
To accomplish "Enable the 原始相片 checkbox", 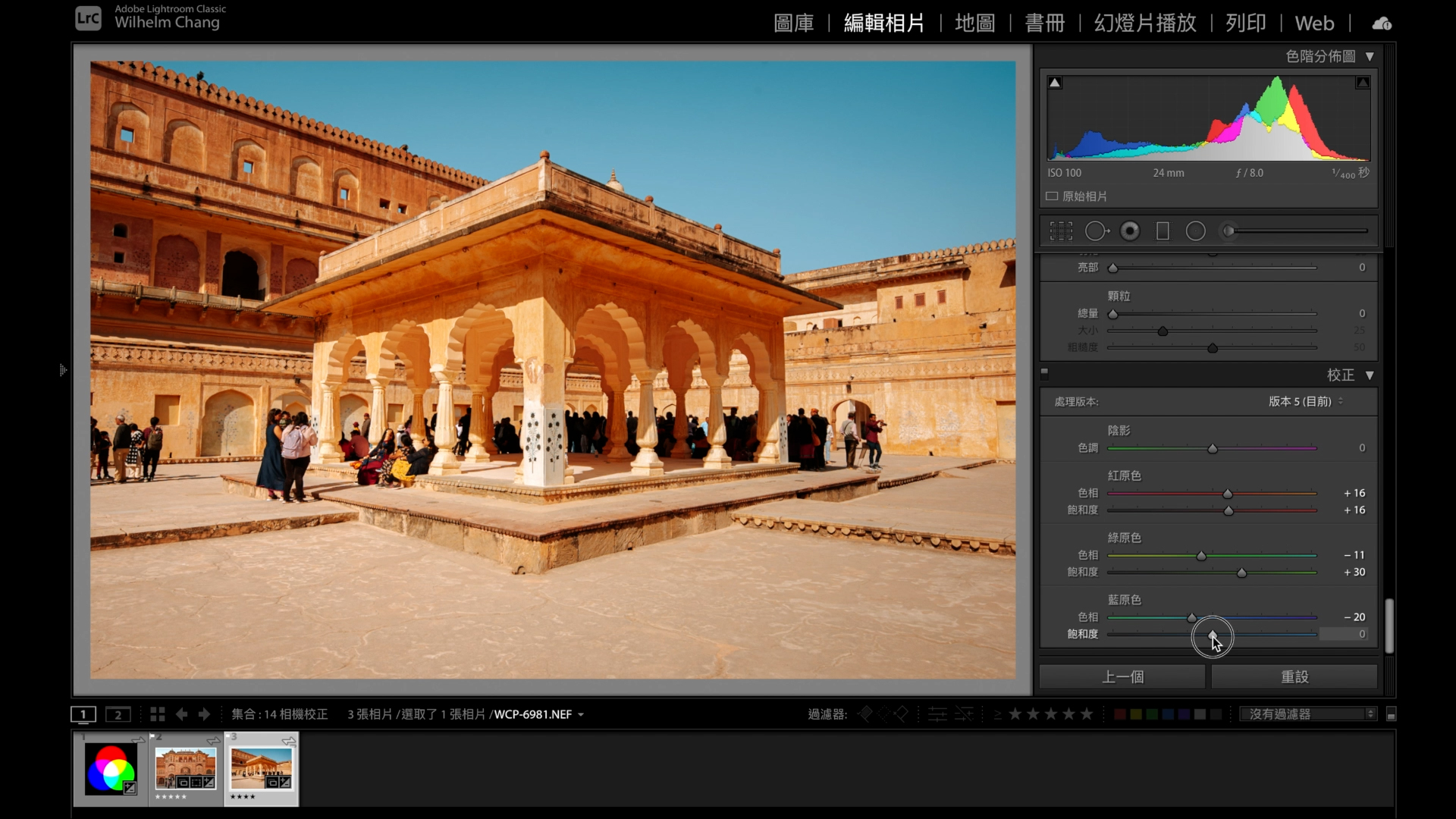I will (x=1052, y=196).
